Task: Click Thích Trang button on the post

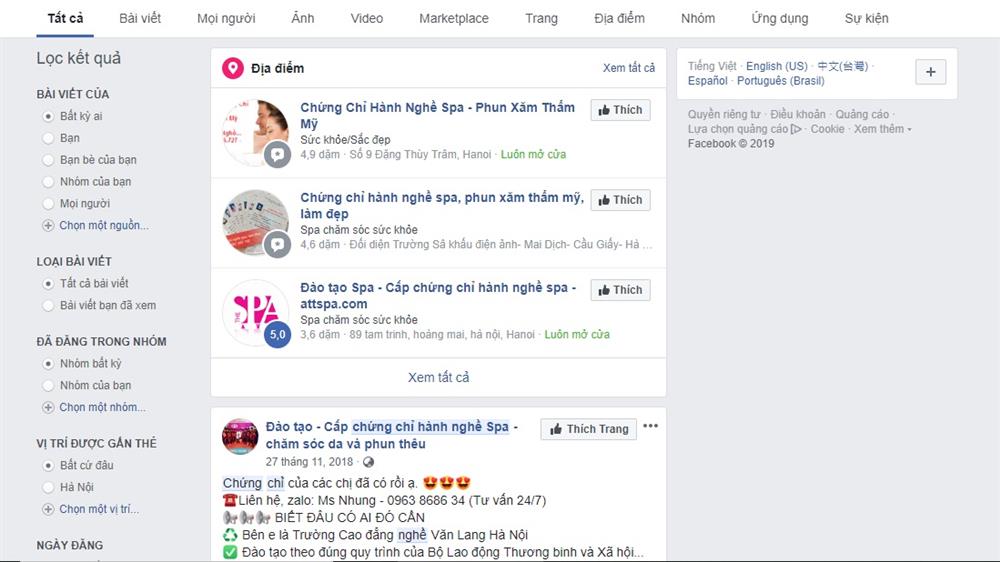Action: 589,429
